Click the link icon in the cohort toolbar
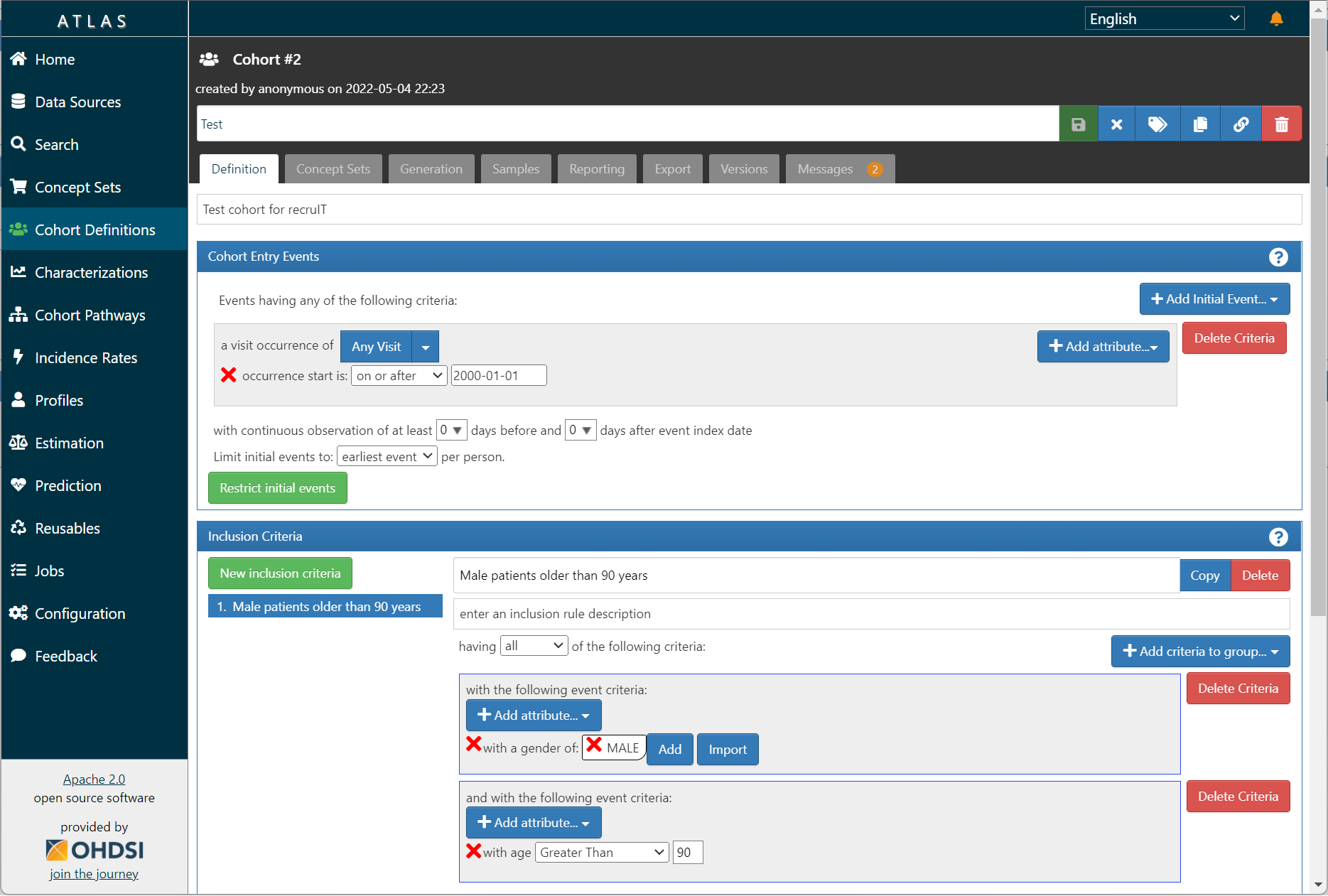Image resolution: width=1328 pixels, height=896 pixels. click(x=1241, y=124)
